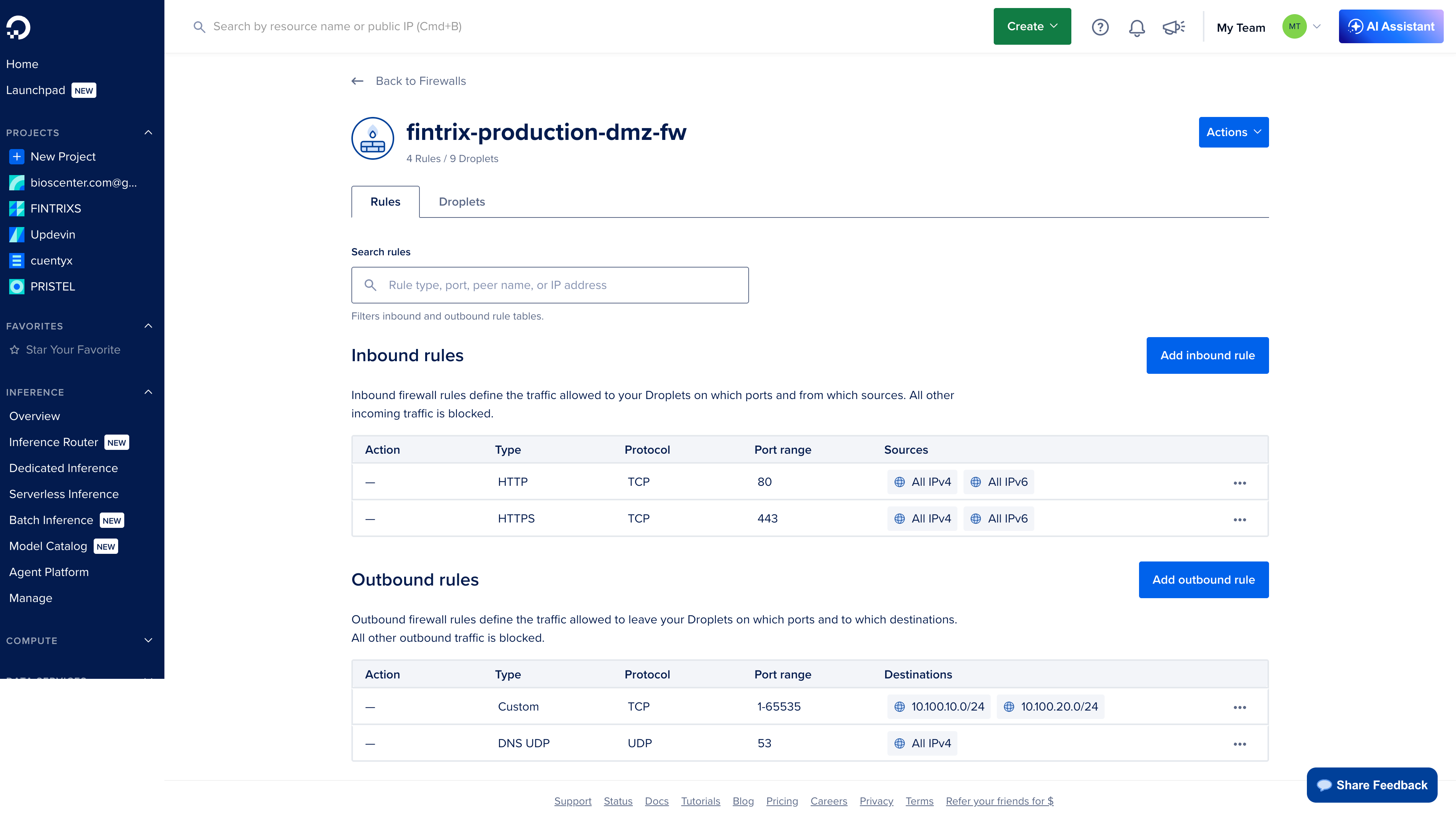The image size is (1456, 821).
Task: Click the All IPv6 source on HTTPS rule
Action: pos(999,519)
